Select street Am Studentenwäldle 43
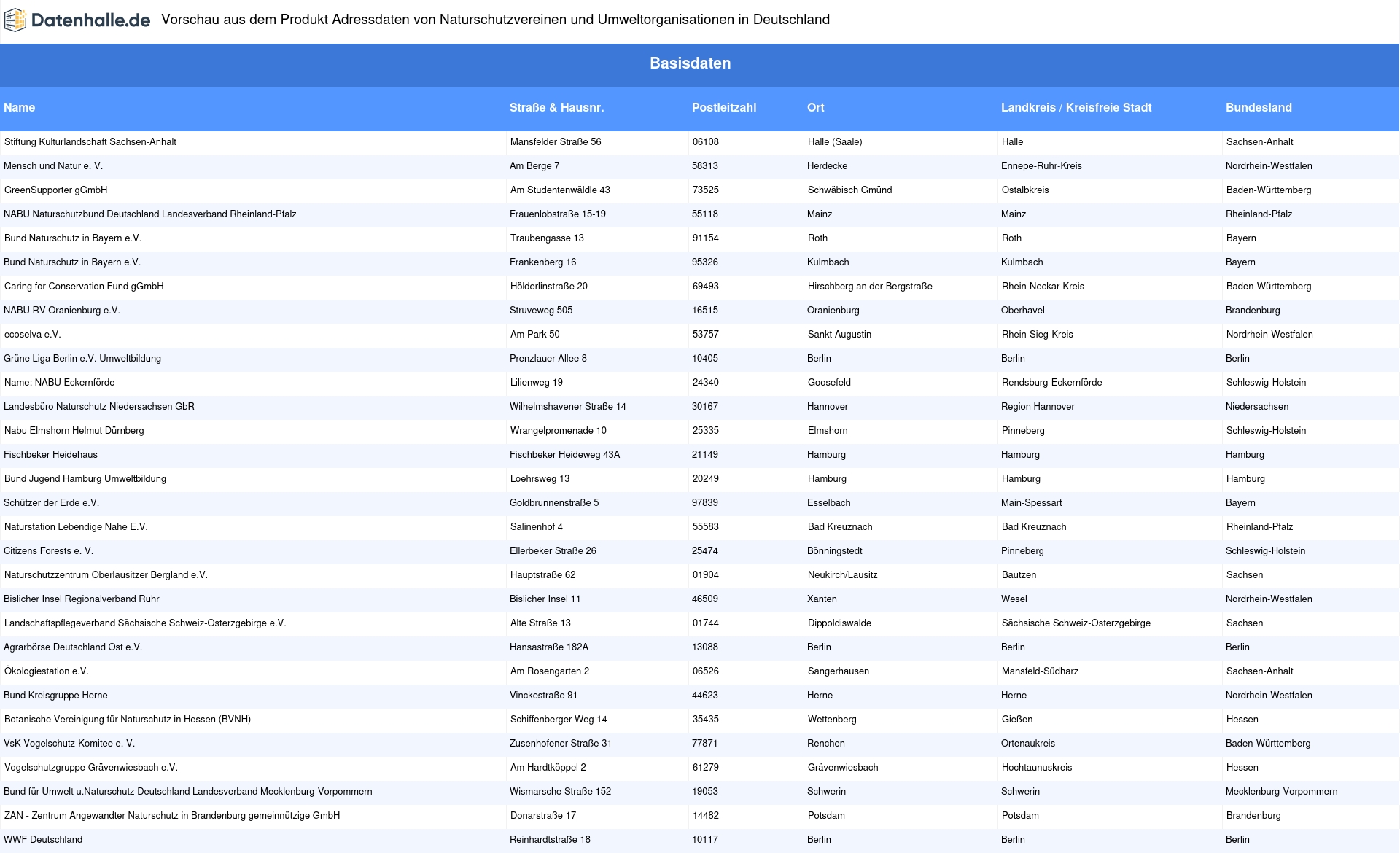1400x853 pixels. point(560,190)
